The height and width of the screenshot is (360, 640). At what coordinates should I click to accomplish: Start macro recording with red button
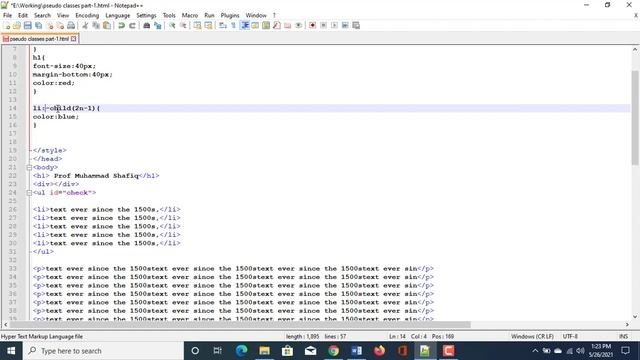coord(312,25)
